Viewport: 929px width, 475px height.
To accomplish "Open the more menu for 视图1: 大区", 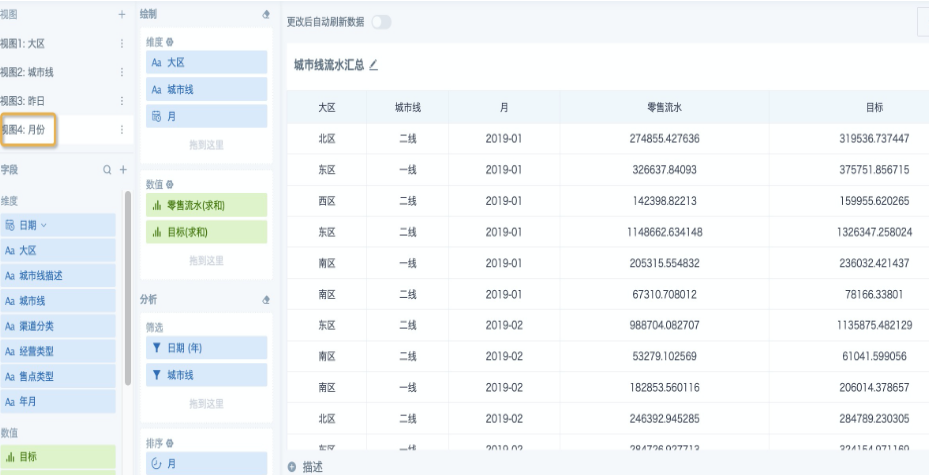I will pos(121,44).
